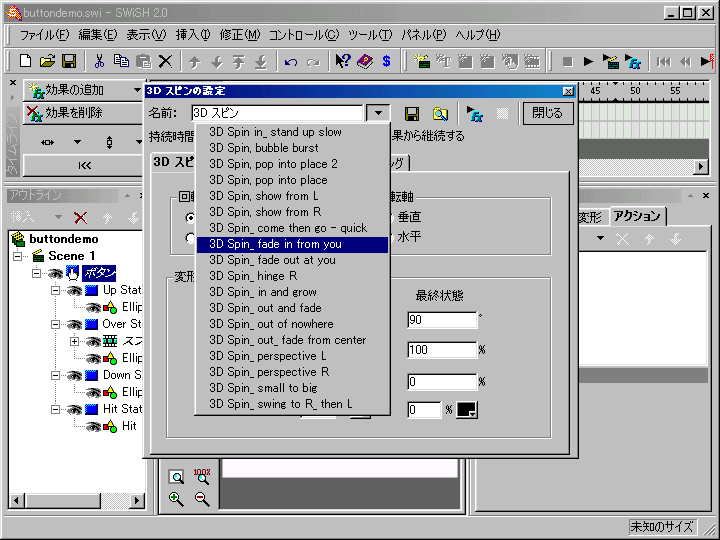Click the final state 100 percent field
This screenshot has height=540, width=720.
pyautogui.click(x=442, y=350)
